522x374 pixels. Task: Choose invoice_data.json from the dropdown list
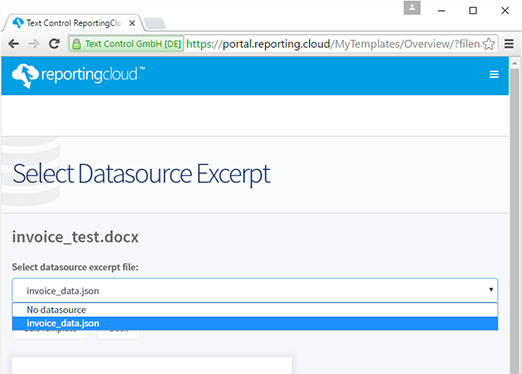pyautogui.click(x=255, y=323)
